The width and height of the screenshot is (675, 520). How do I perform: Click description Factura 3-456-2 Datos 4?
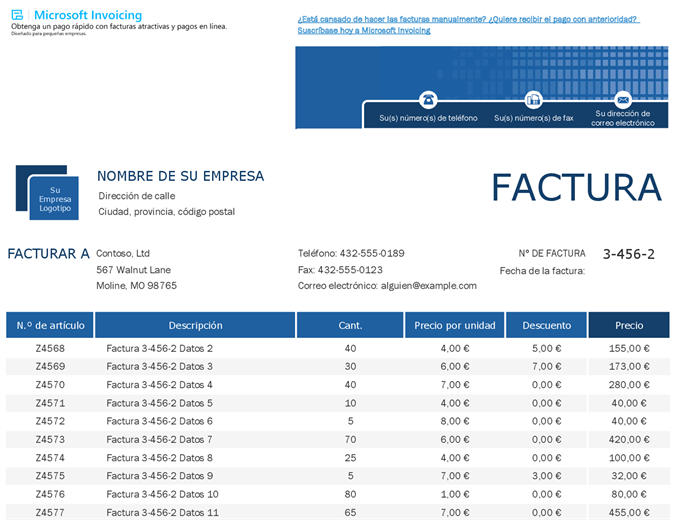[x=159, y=385]
